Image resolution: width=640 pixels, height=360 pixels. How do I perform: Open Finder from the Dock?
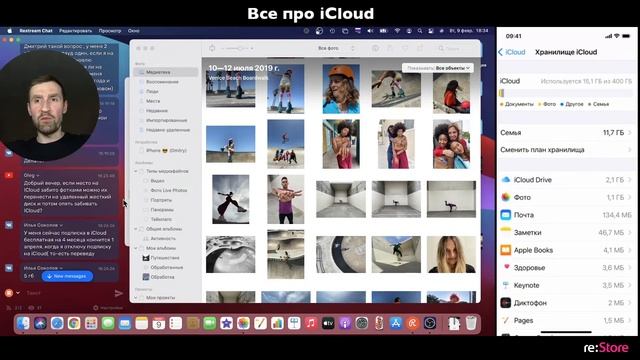pyautogui.click(x=23, y=323)
